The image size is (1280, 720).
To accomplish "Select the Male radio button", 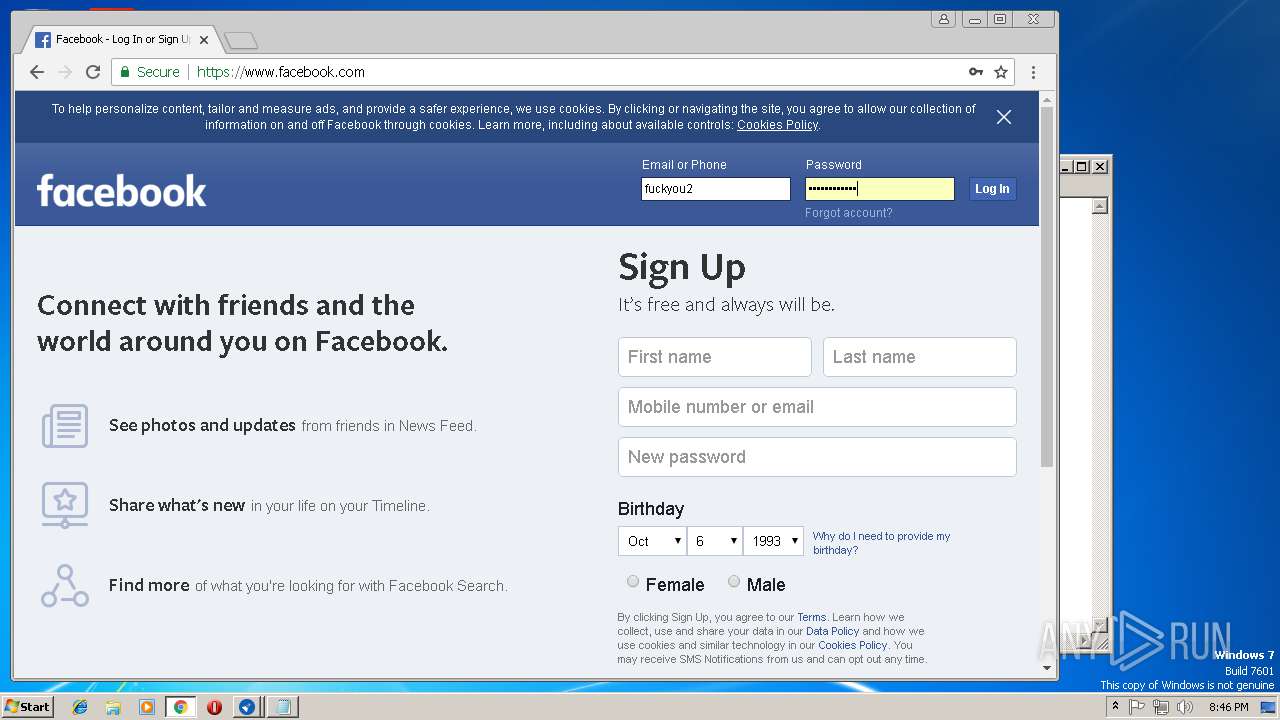I will [x=734, y=582].
